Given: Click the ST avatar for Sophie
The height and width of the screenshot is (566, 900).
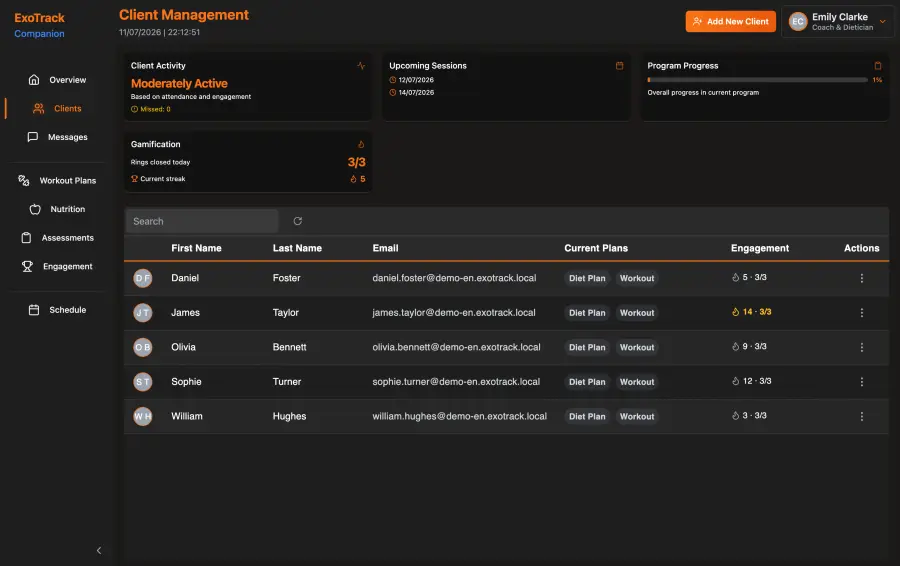Looking at the screenshot, I should (x=143, y=382).
